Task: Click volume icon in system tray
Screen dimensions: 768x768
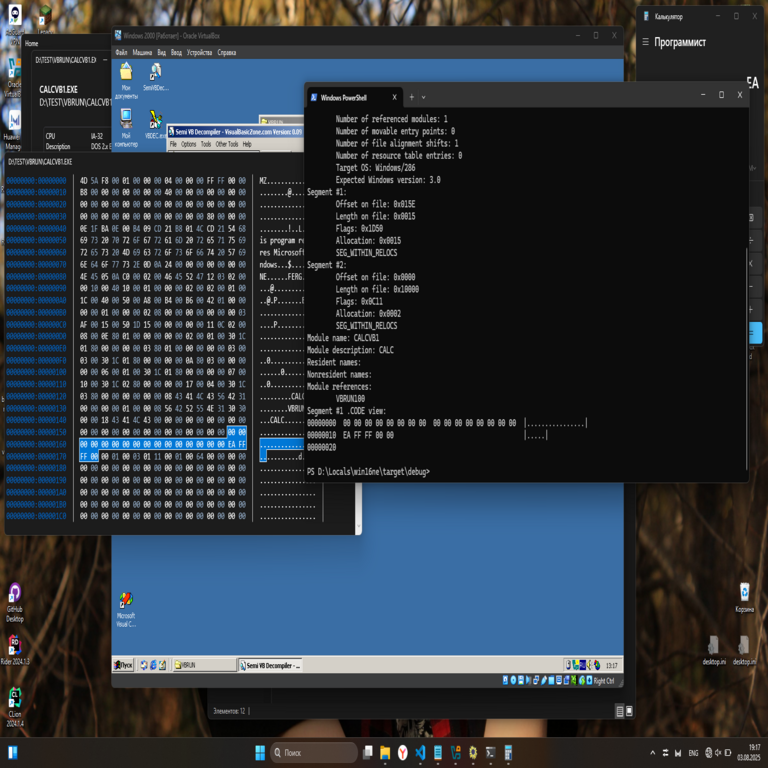Action: (719, 752)
